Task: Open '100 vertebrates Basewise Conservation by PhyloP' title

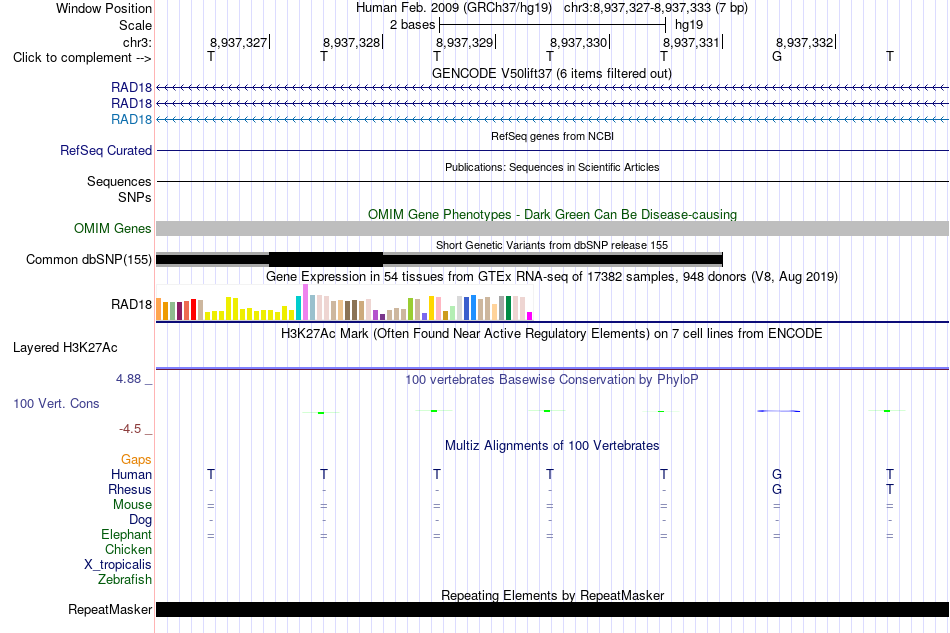Action: (552, 380)
